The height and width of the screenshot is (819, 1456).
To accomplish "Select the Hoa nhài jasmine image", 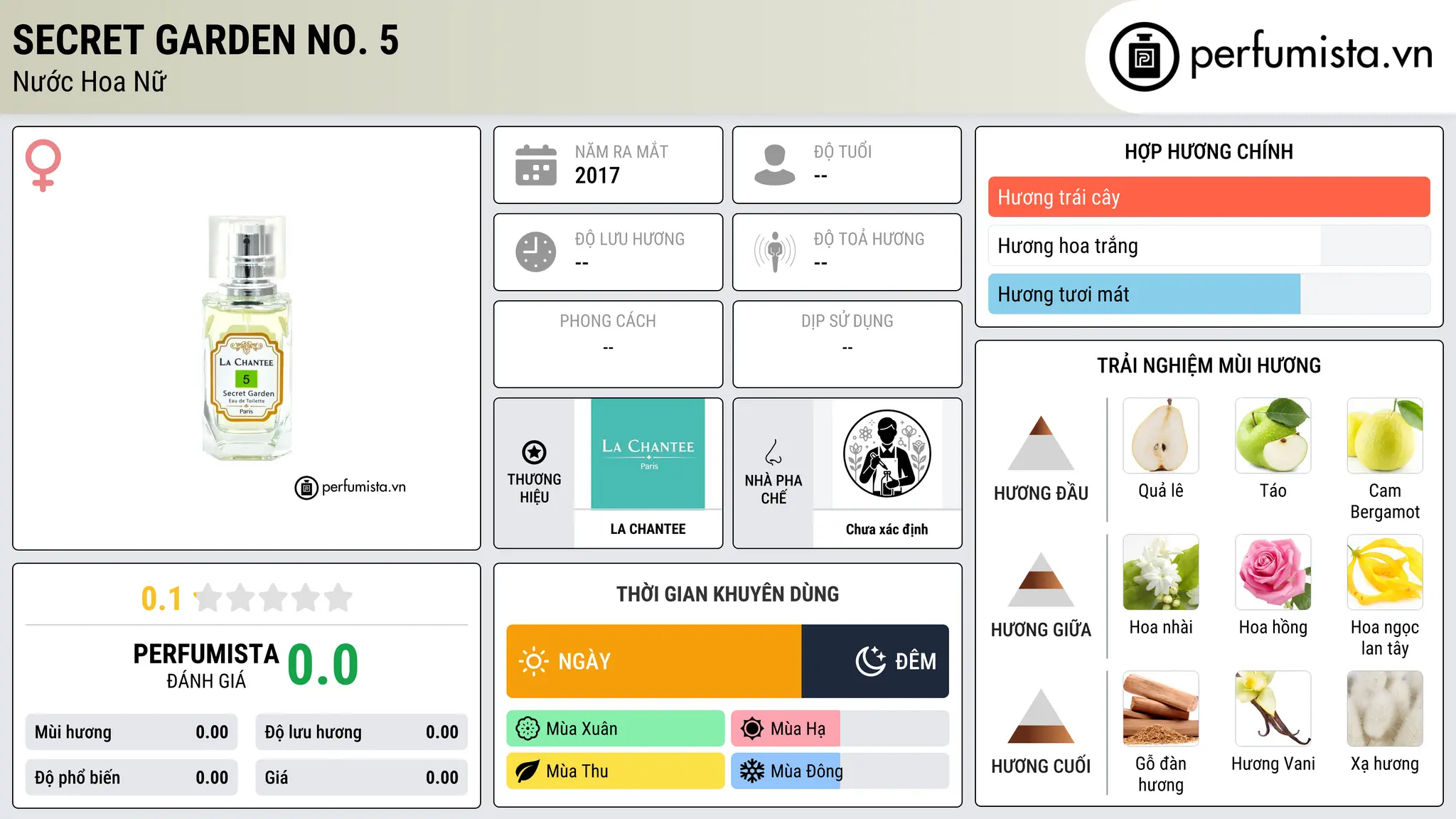I will tap(1161, 572).
